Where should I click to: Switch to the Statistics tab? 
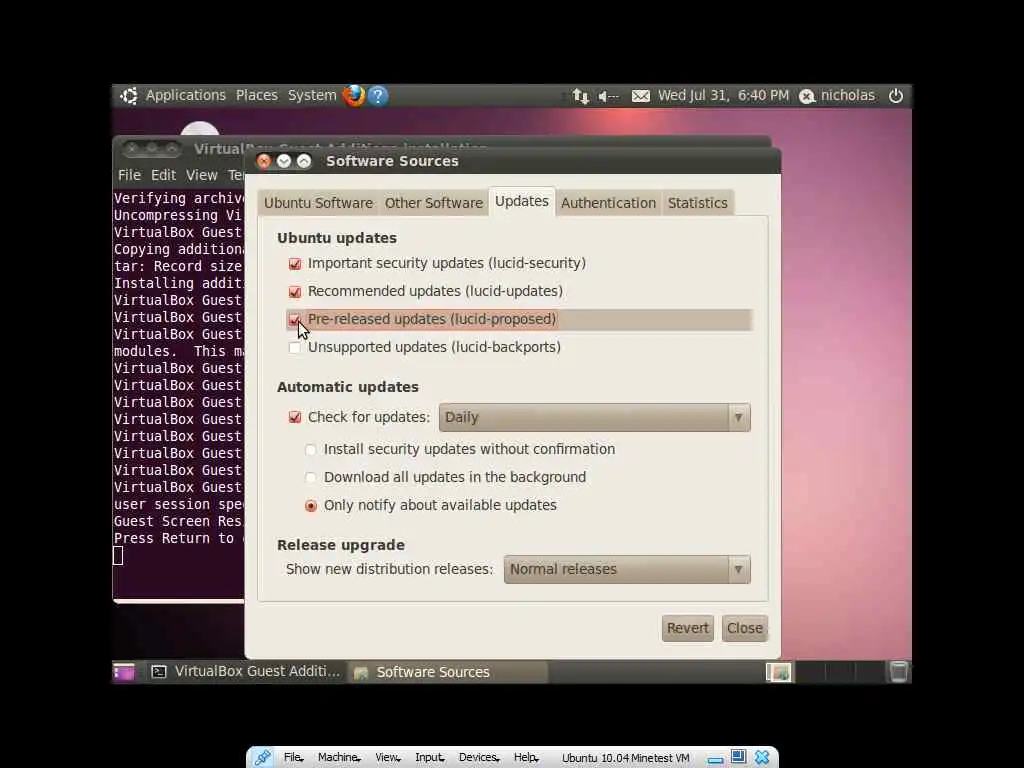click(x=697, y=203)
